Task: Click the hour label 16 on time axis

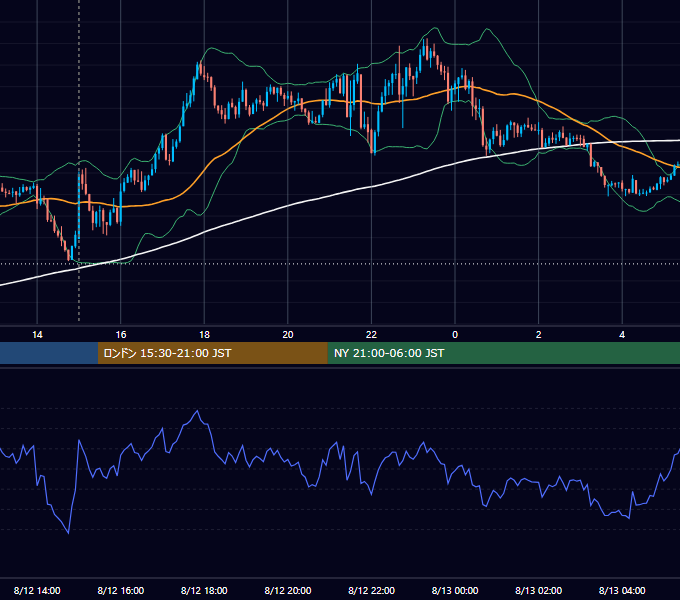Action: pyautogui.click(x=121, y=335)
